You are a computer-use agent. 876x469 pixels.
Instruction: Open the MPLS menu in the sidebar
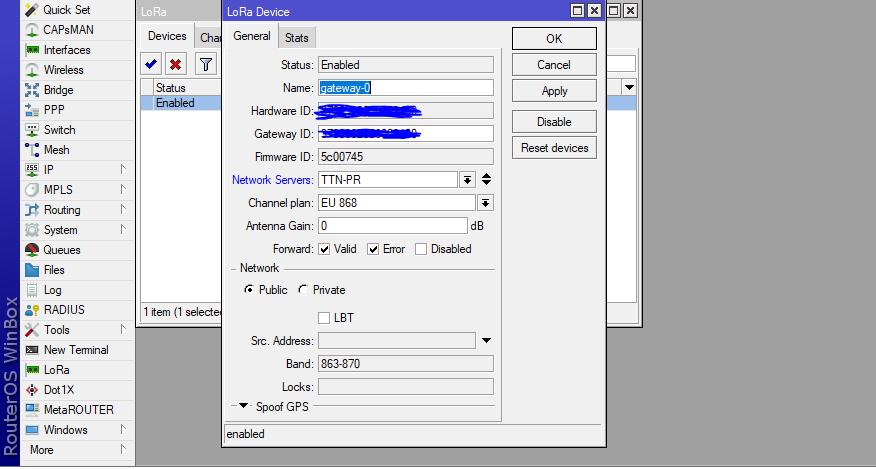tap(77, 190)
